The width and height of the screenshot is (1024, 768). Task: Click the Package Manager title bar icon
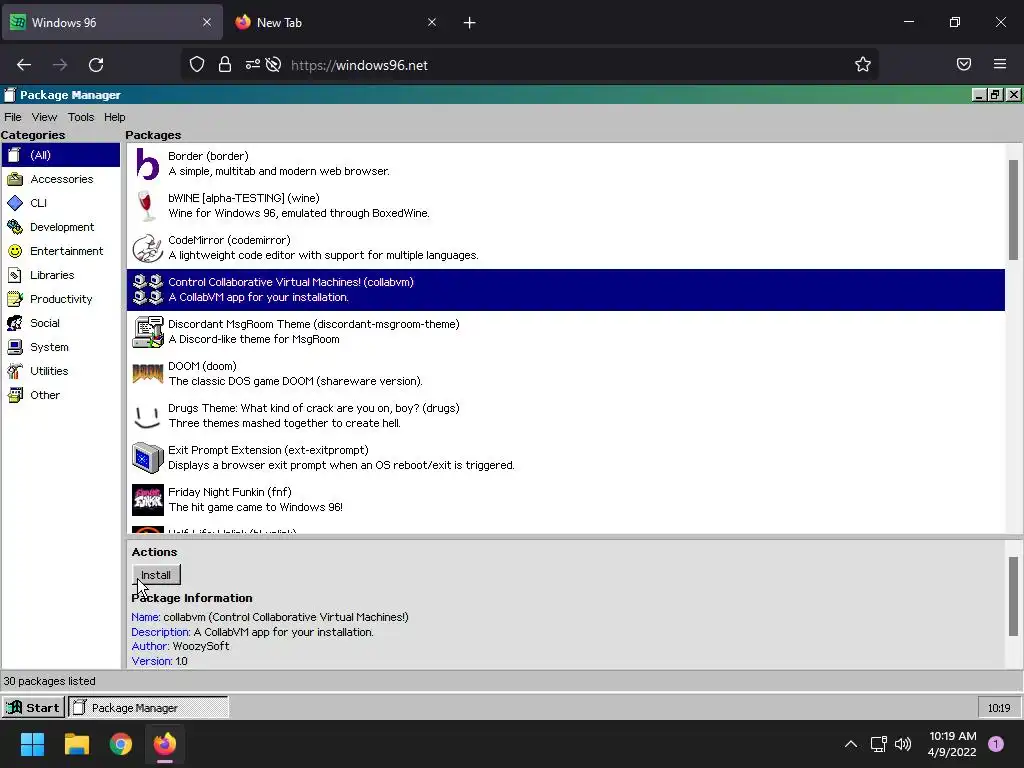point(9,95)
